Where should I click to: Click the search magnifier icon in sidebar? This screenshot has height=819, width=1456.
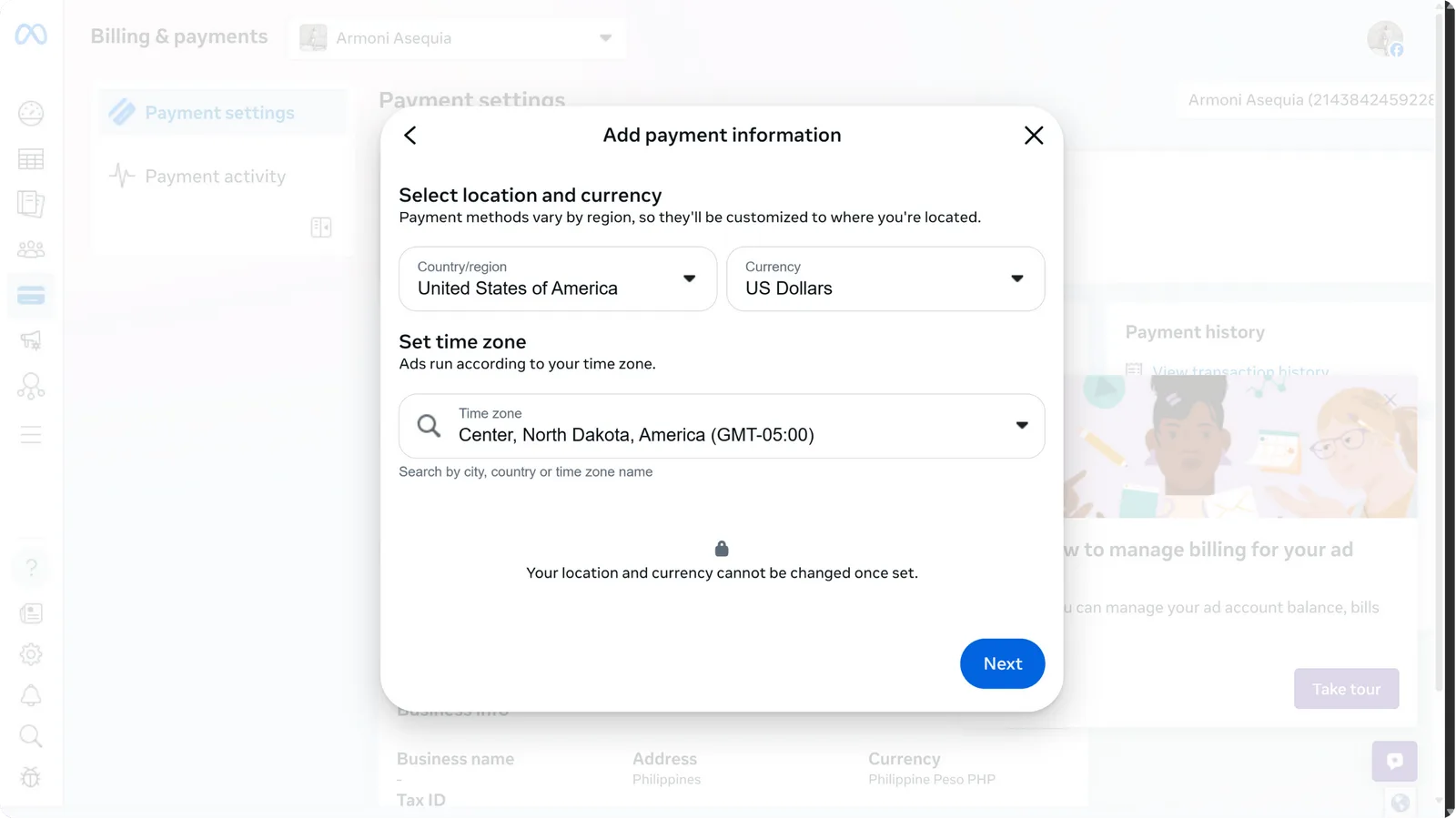coord(31,736)
